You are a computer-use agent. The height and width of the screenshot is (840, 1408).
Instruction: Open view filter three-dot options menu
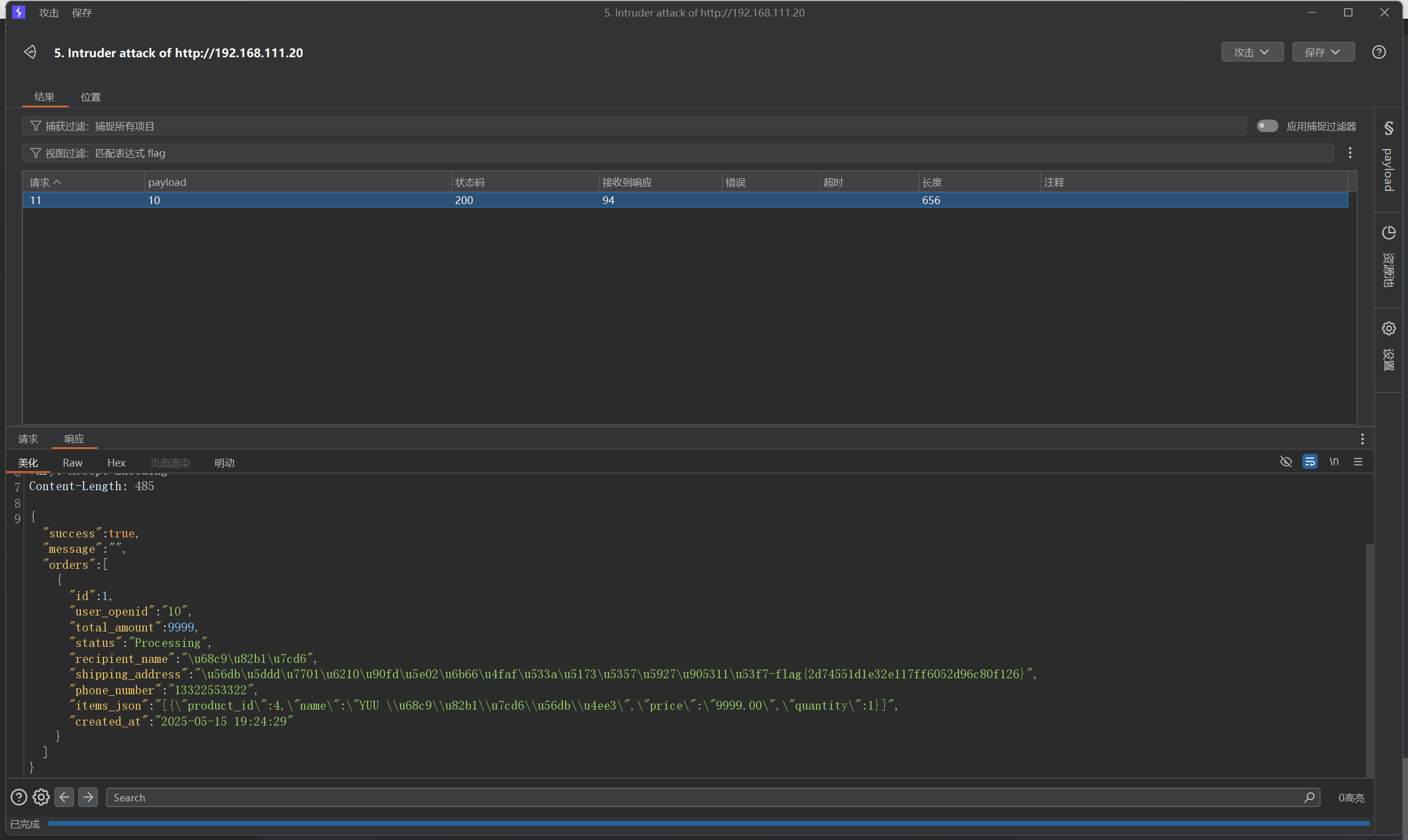tap(1350, 153)
